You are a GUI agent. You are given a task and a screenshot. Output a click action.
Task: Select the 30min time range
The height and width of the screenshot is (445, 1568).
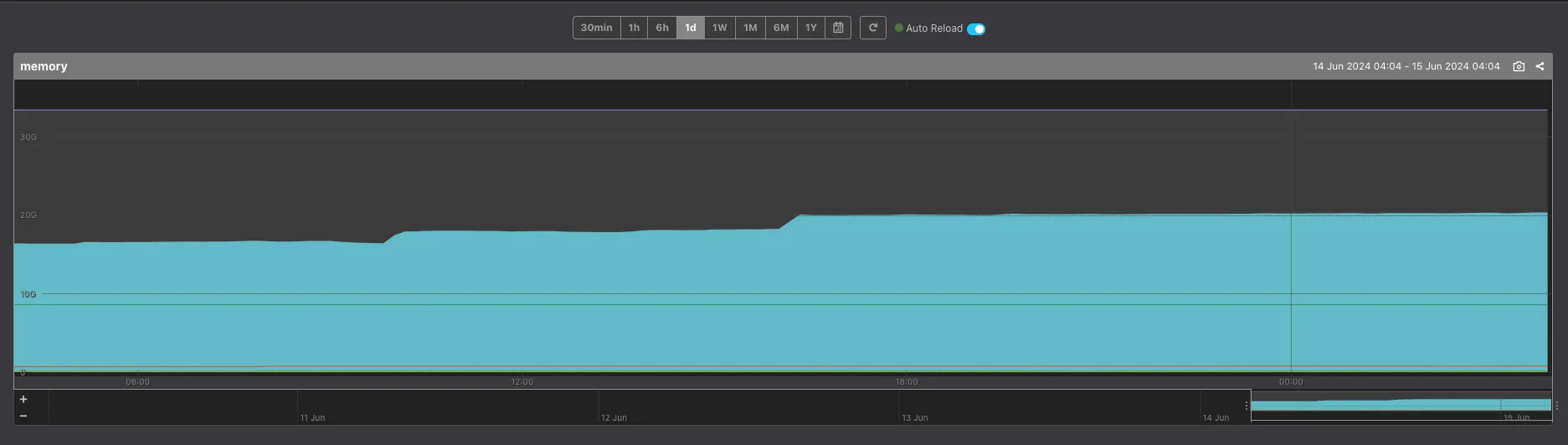596,28
